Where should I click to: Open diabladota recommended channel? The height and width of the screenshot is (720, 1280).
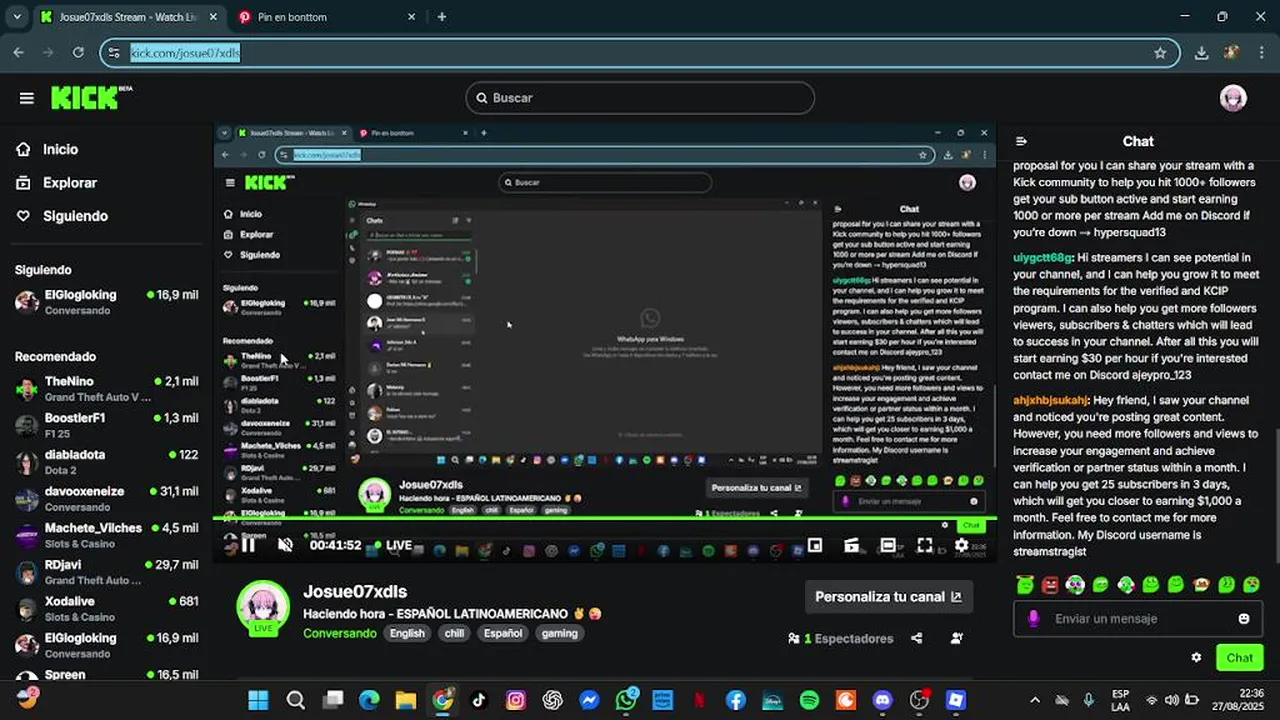coord(106,462)
